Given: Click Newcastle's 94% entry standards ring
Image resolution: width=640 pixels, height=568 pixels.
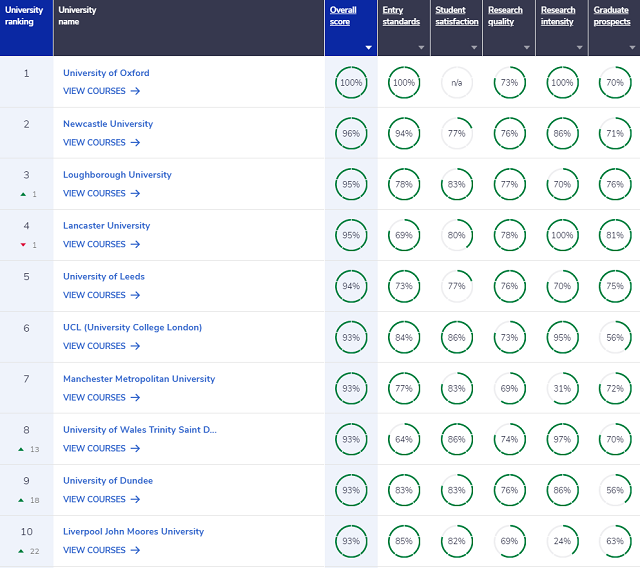Looking at the screenshot, I should tap(404, 133).
